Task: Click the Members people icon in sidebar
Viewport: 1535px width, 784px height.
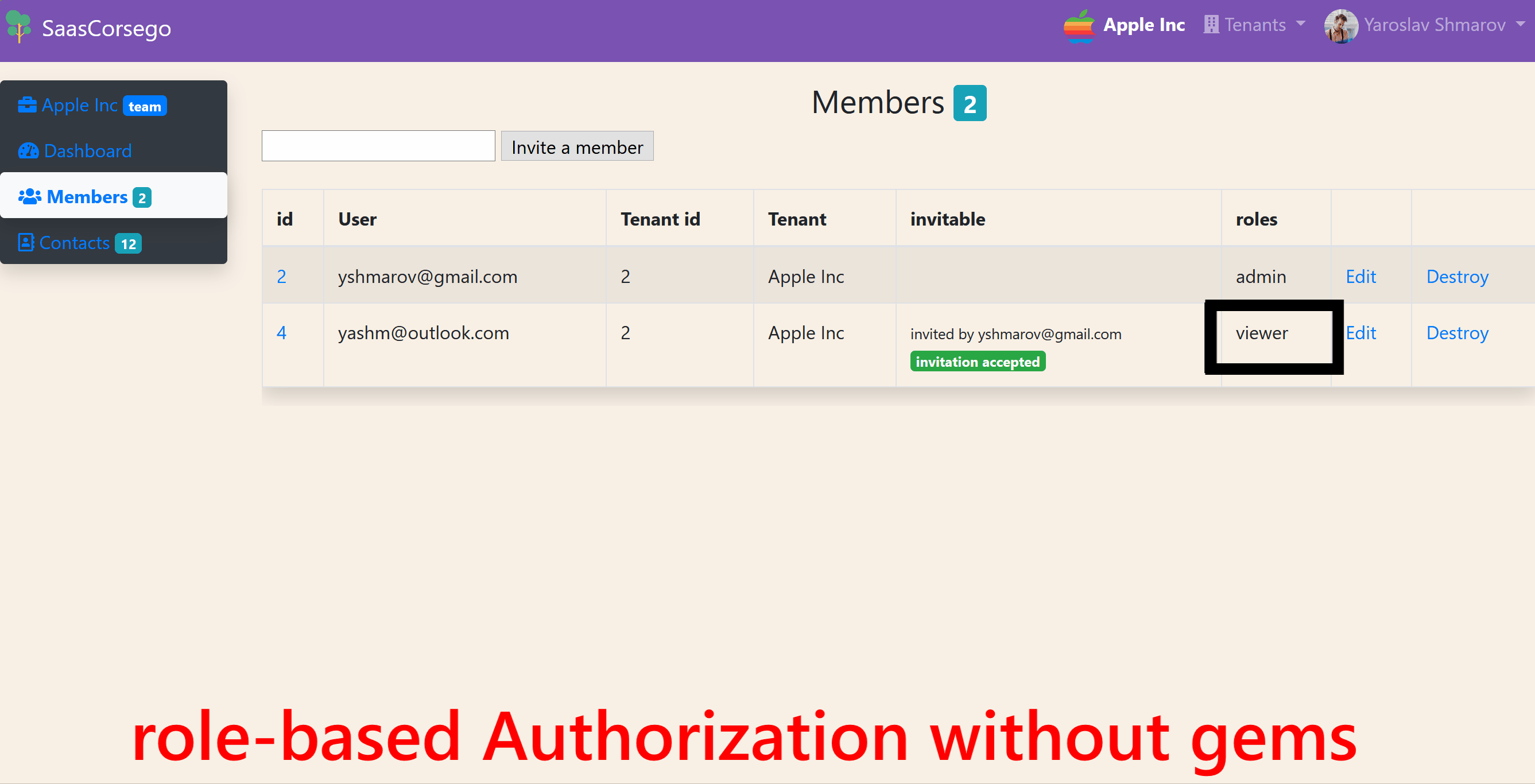Action: (30, 197)
